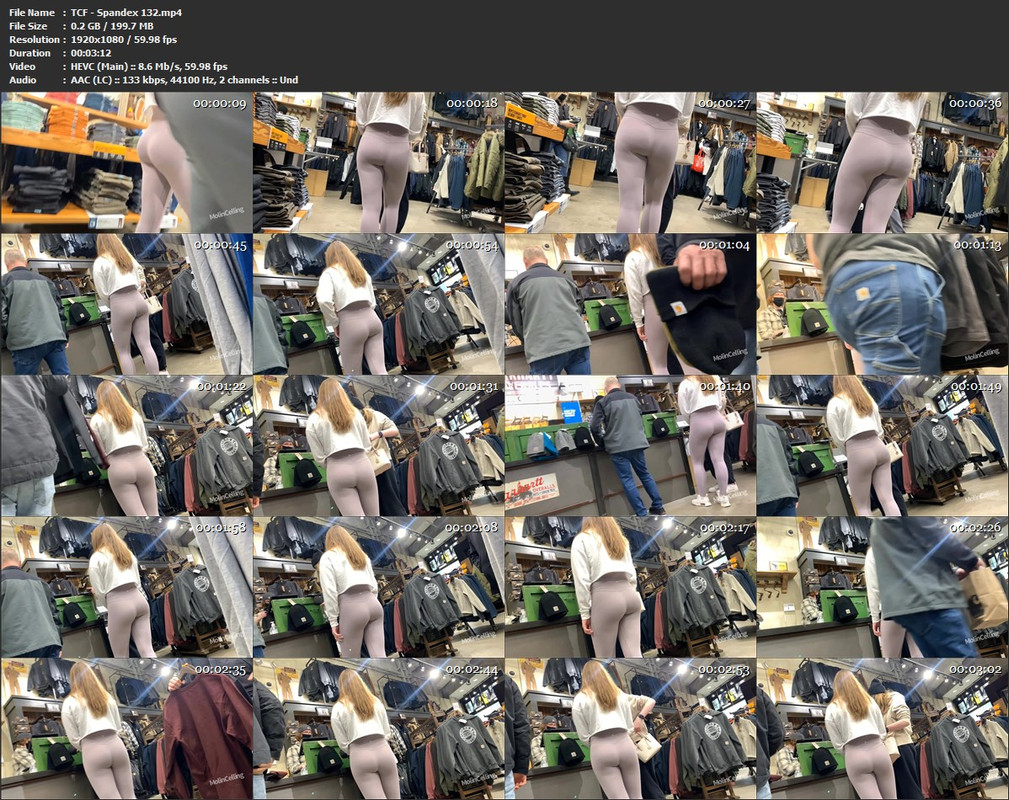Select the last thumbnail at 00:03:02
This screenshot has width=1009, height=800.
pyautogui.click(x=881, y=729)
